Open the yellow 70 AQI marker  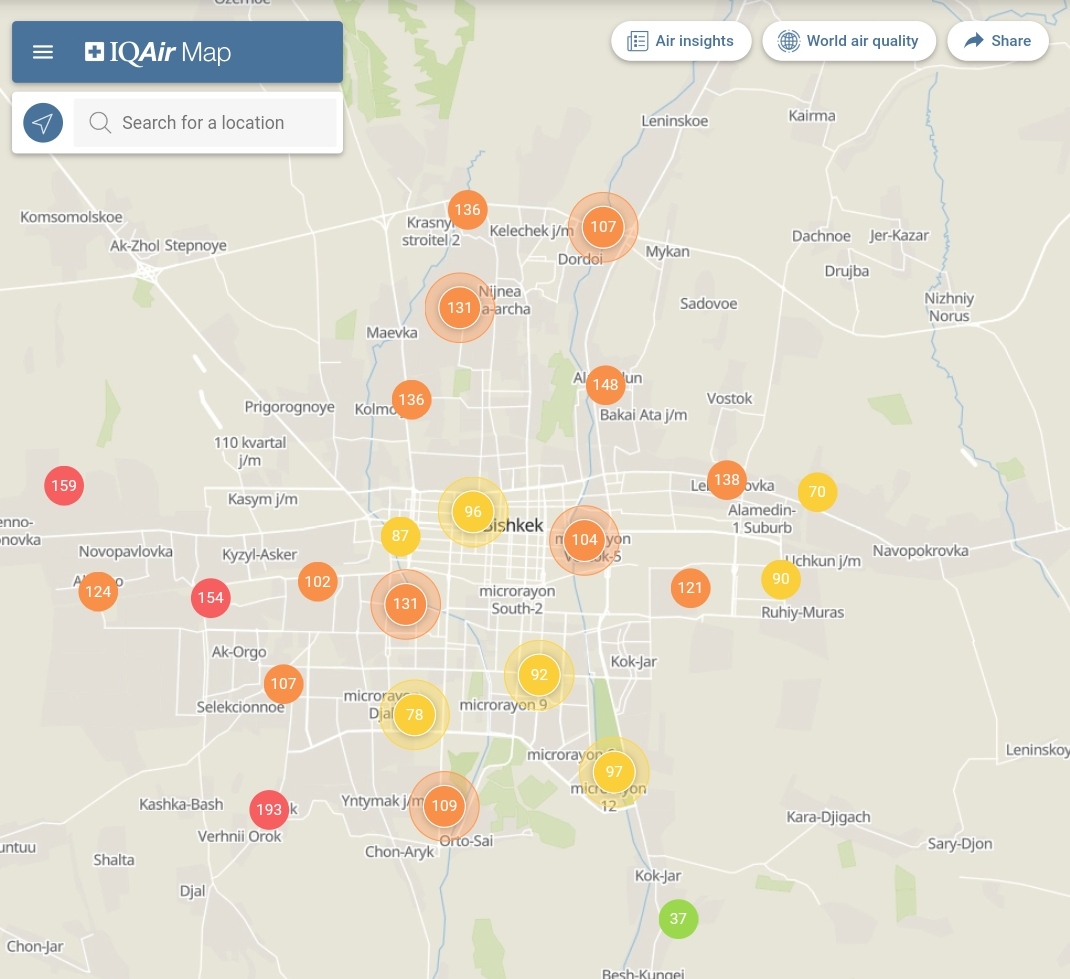(x=817, y=492)
